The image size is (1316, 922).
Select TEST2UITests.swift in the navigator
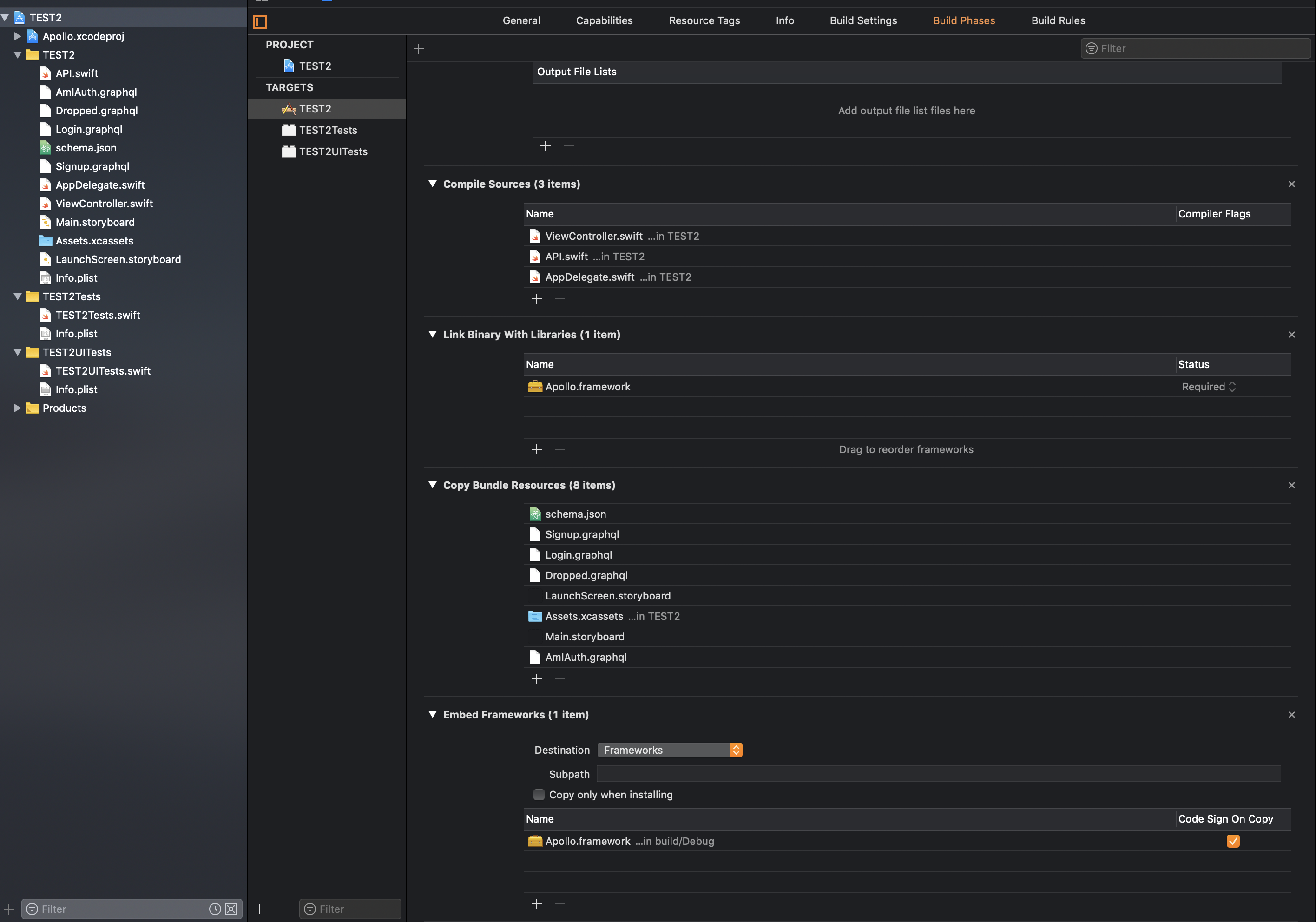(x=103, y=371)
